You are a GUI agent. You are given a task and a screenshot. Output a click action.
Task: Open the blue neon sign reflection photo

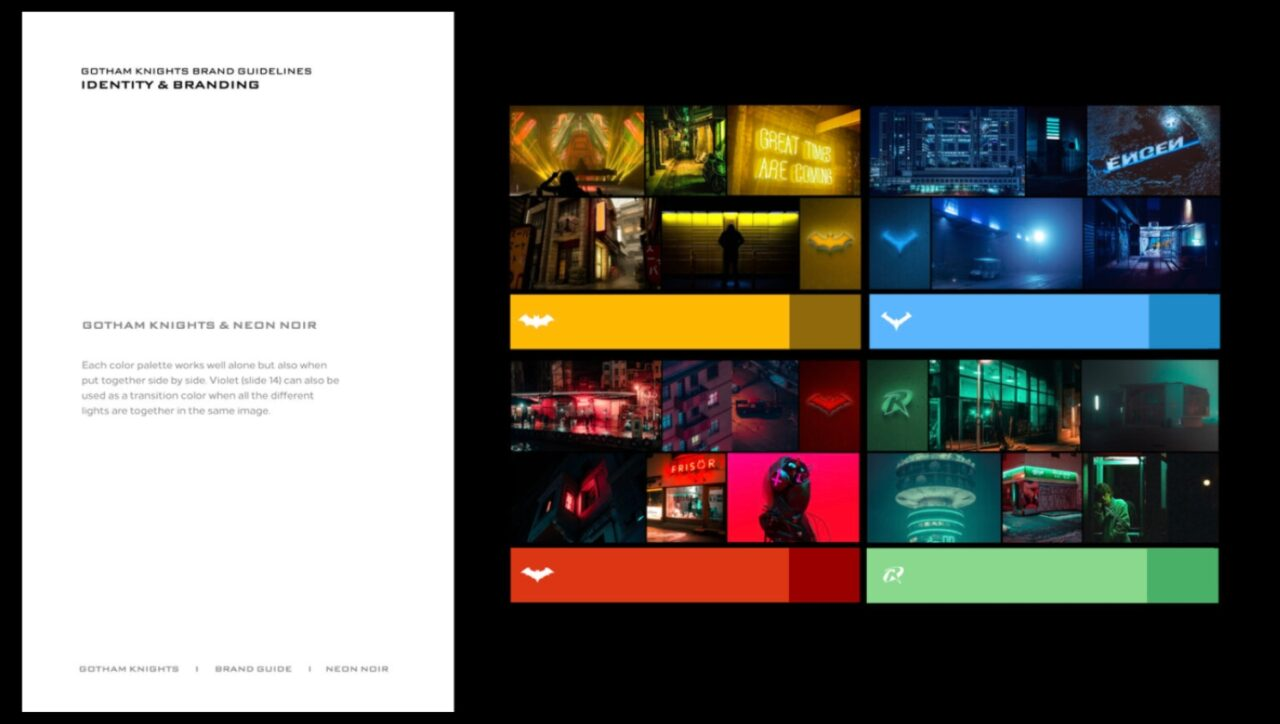(x=1153, y=150)
